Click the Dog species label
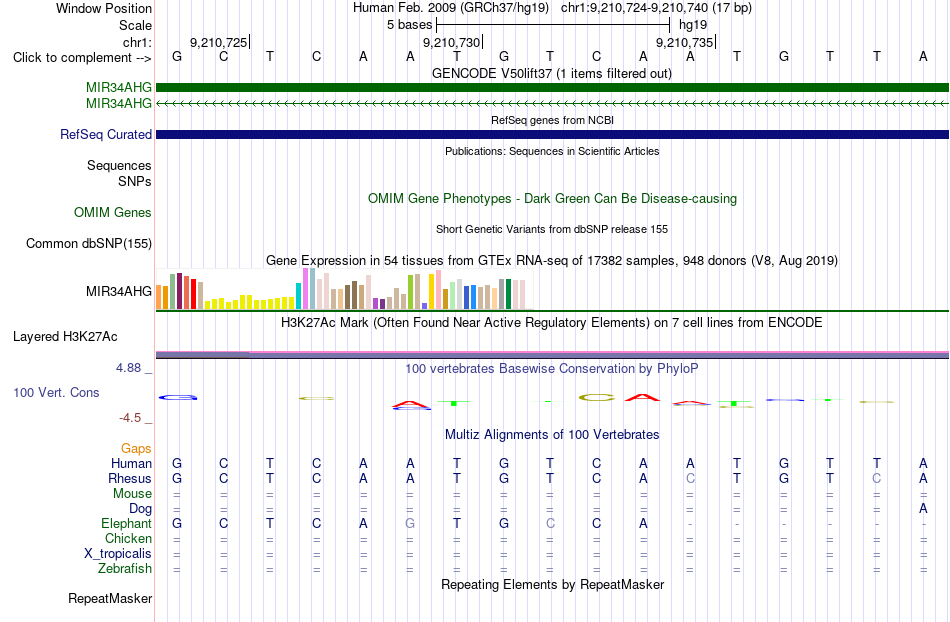 [140, 509]
